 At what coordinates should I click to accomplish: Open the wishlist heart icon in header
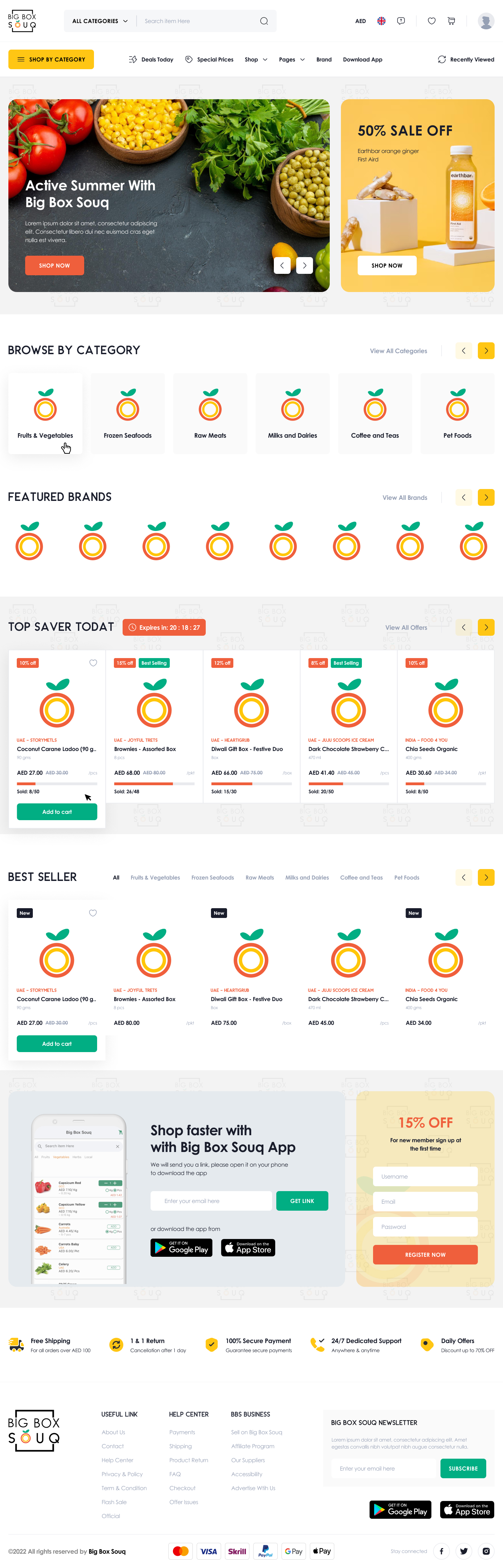pyautogui.click(x=431, y=21)
